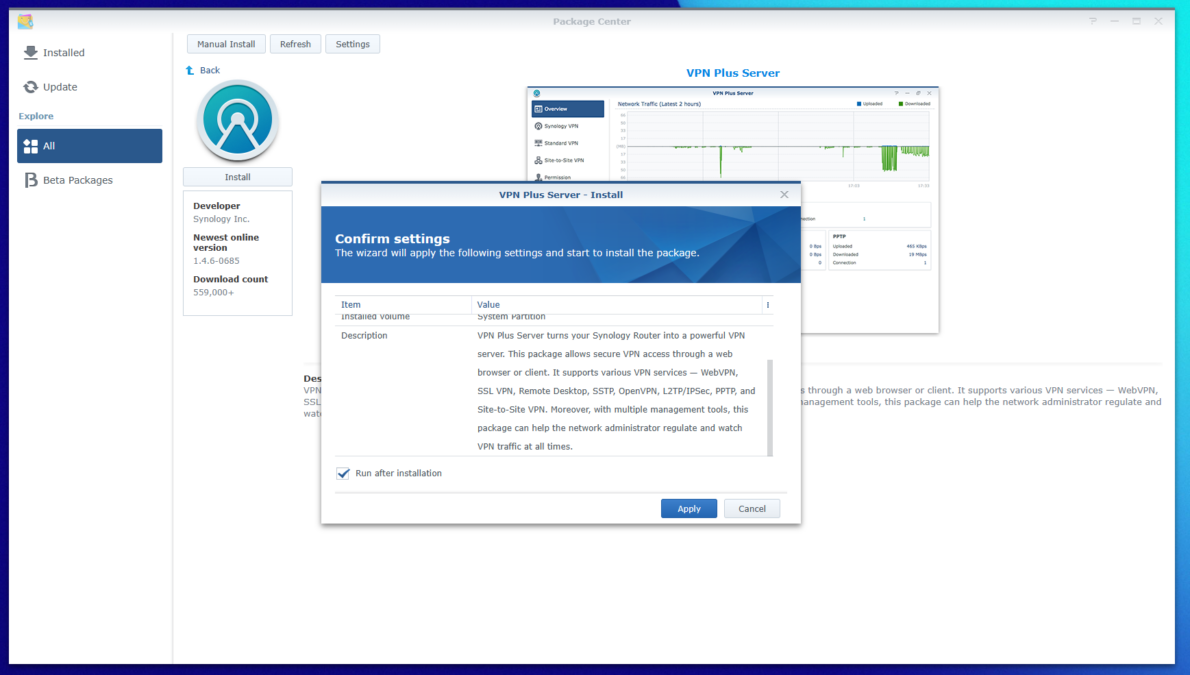Cancel the VPN Plus Server installation wizard
Screen dimensions: 1190x675
click(x=751, y=509)
